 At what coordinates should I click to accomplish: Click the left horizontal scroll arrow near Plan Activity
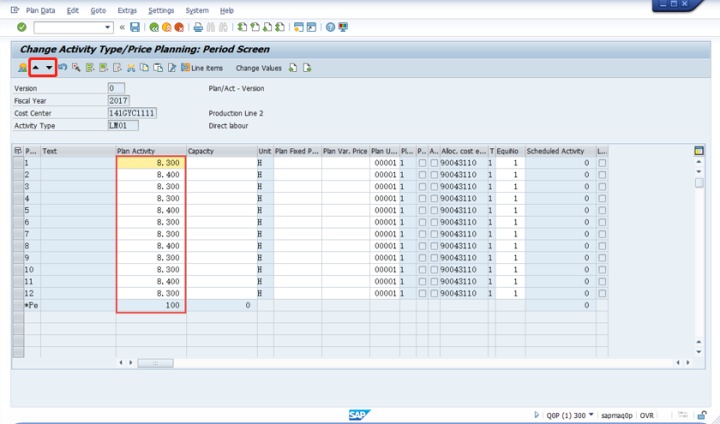(121, 363)
